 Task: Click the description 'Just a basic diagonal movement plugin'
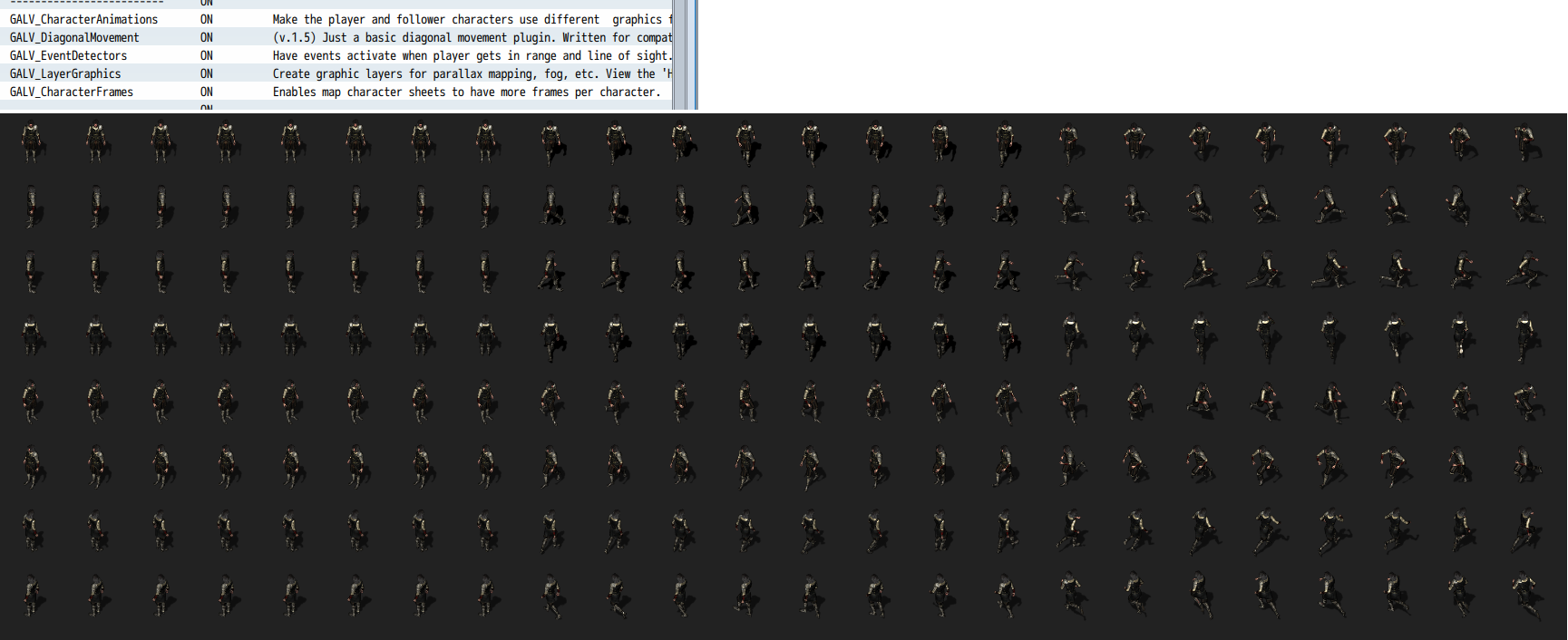472,37
